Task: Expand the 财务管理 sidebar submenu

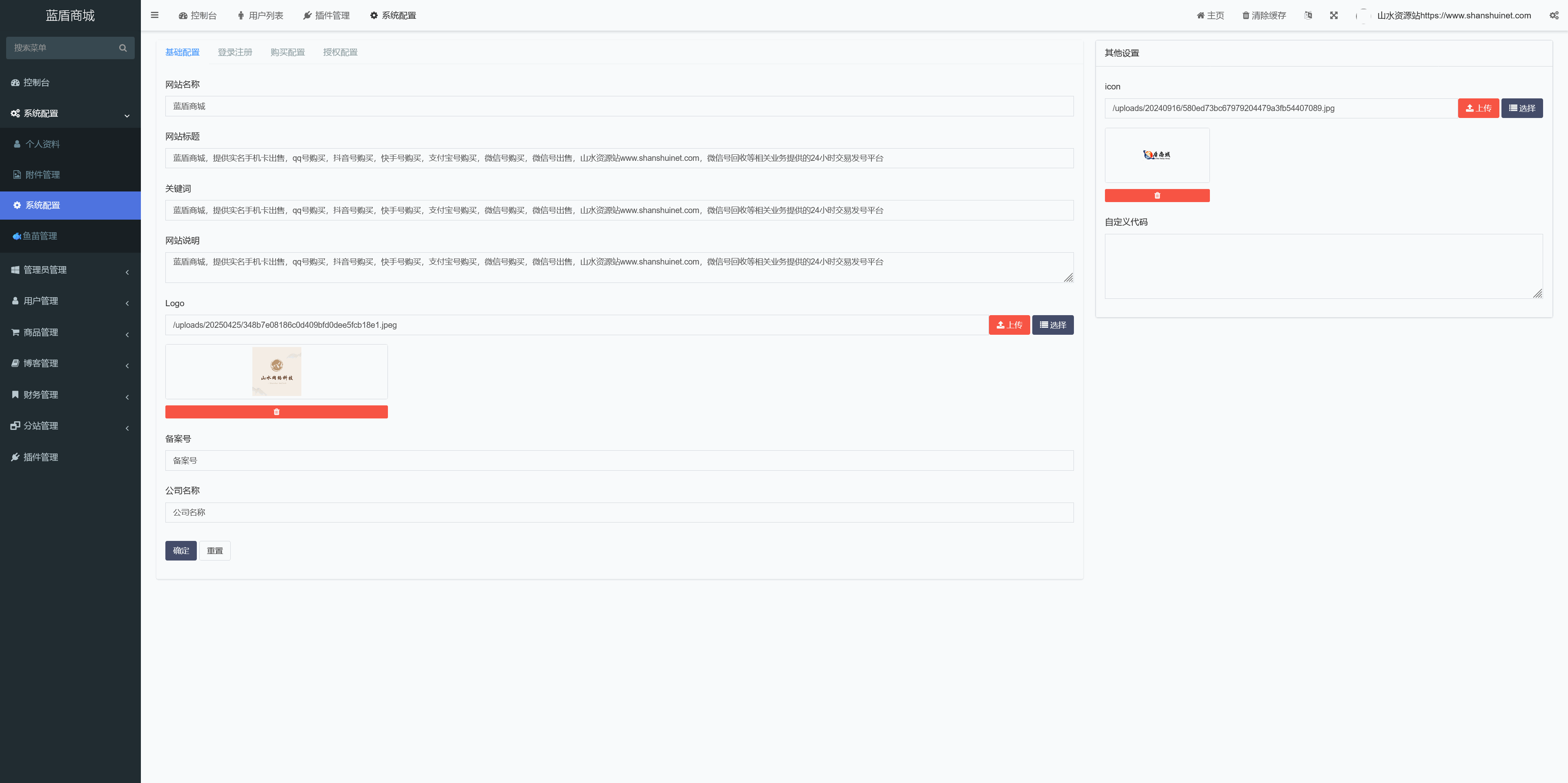Action: (x=127, y=397)
